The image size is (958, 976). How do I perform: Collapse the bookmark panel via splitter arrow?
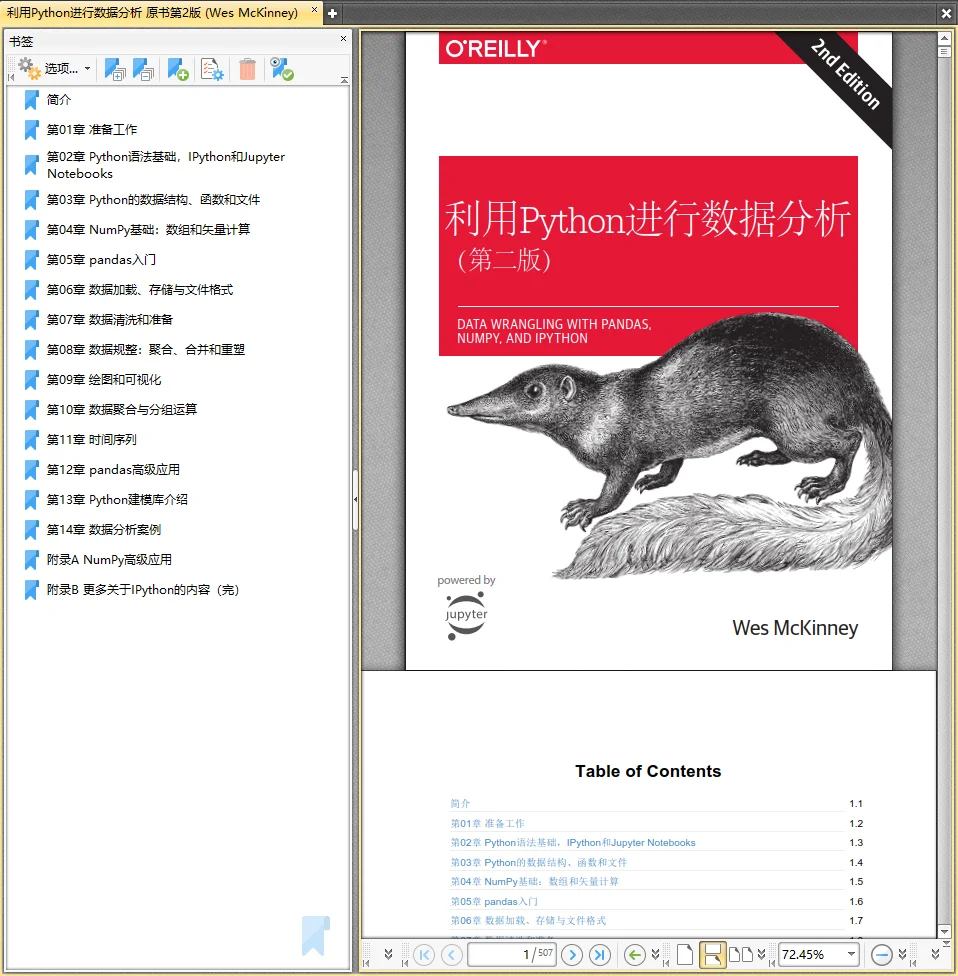[x=355, y=499]
